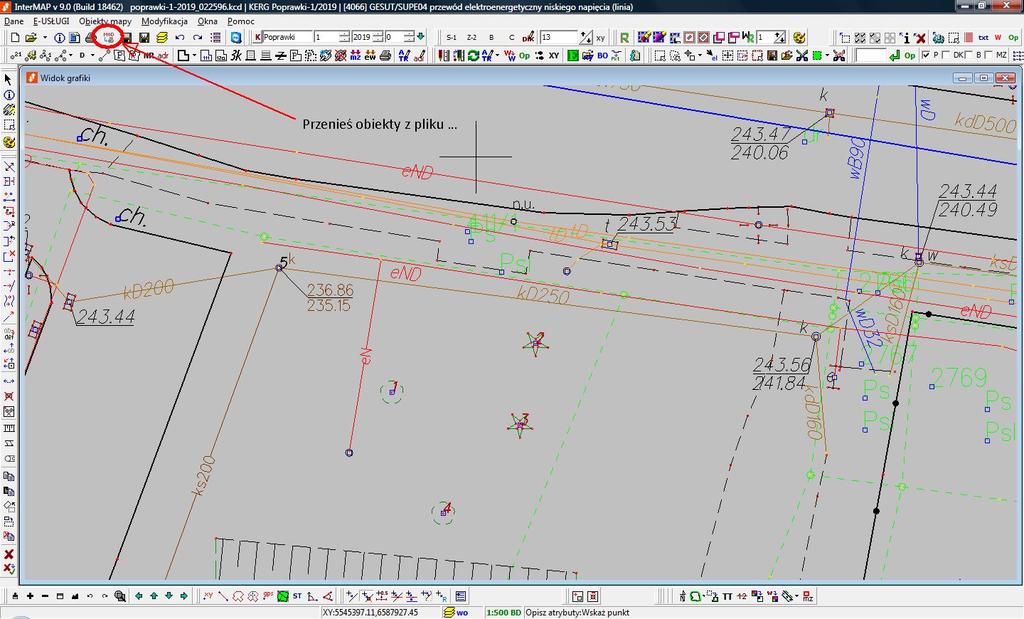
Task: Expand the page shape dropdown arrow
Action: 194,56
